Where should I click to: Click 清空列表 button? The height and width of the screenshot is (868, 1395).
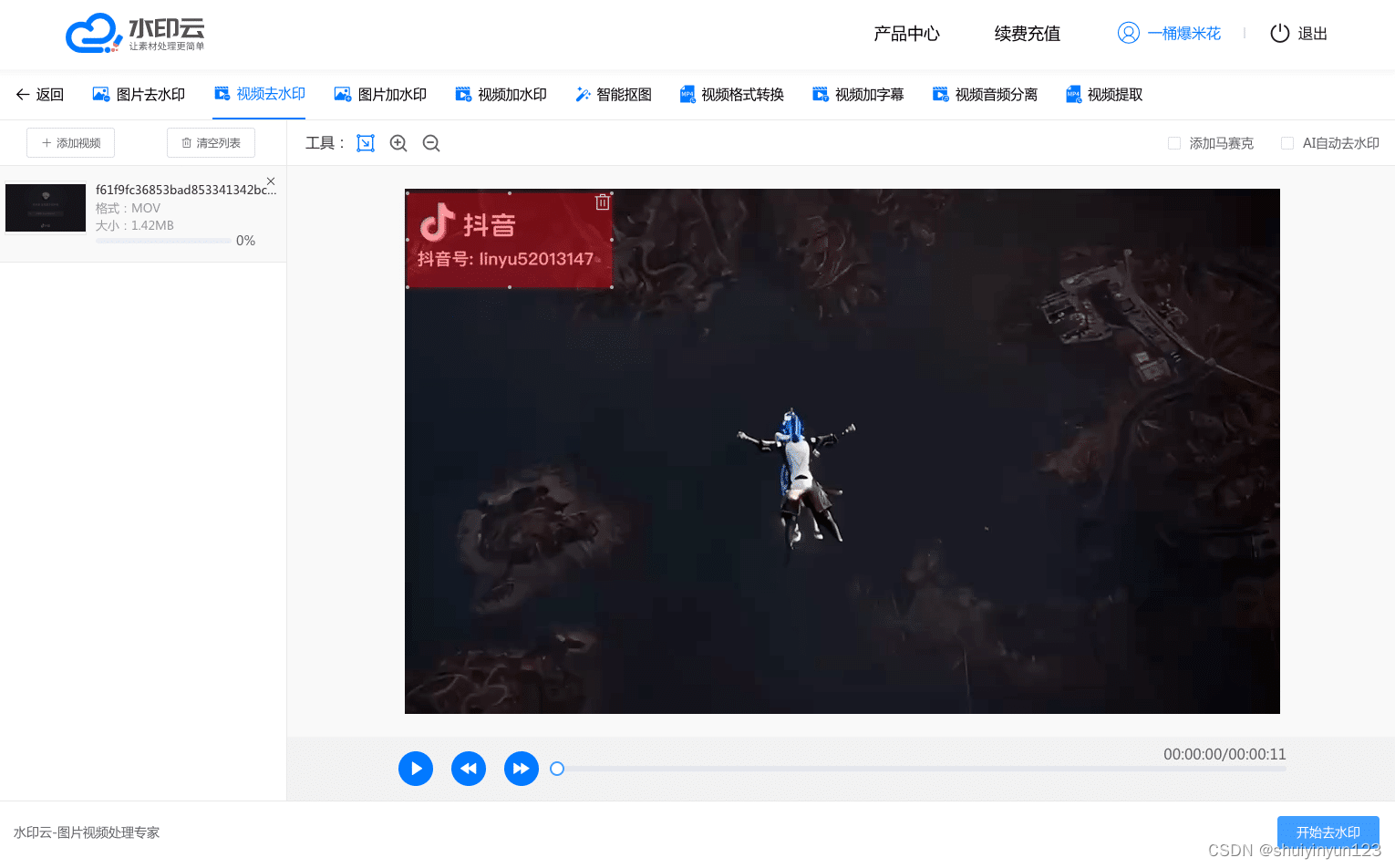click(x=211, y=143)
